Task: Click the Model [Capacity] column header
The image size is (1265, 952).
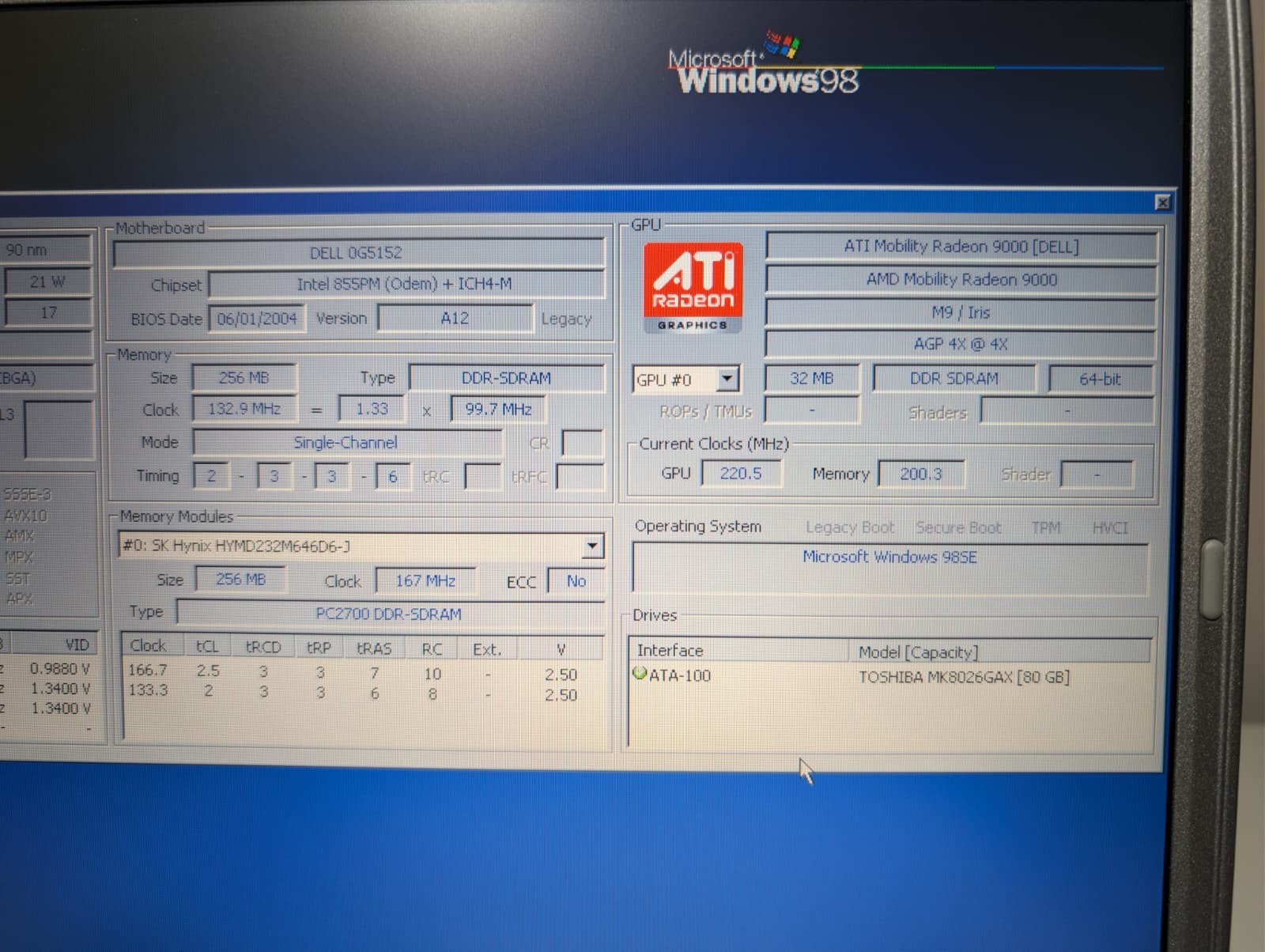Action: (999, 652)
